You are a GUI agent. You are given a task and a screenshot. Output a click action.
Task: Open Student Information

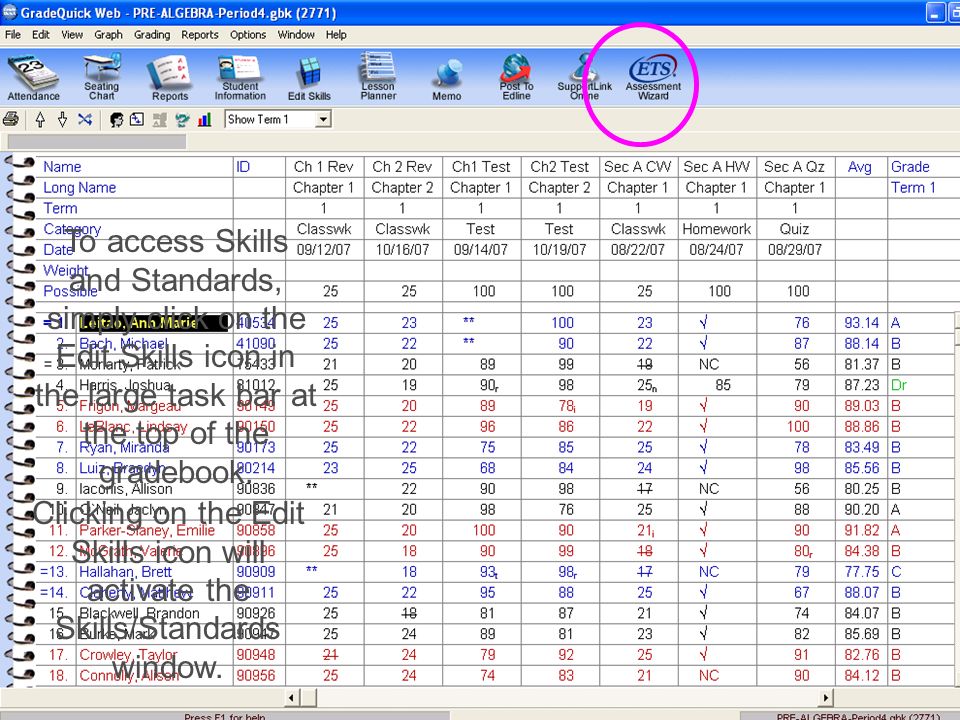(240, 78)
